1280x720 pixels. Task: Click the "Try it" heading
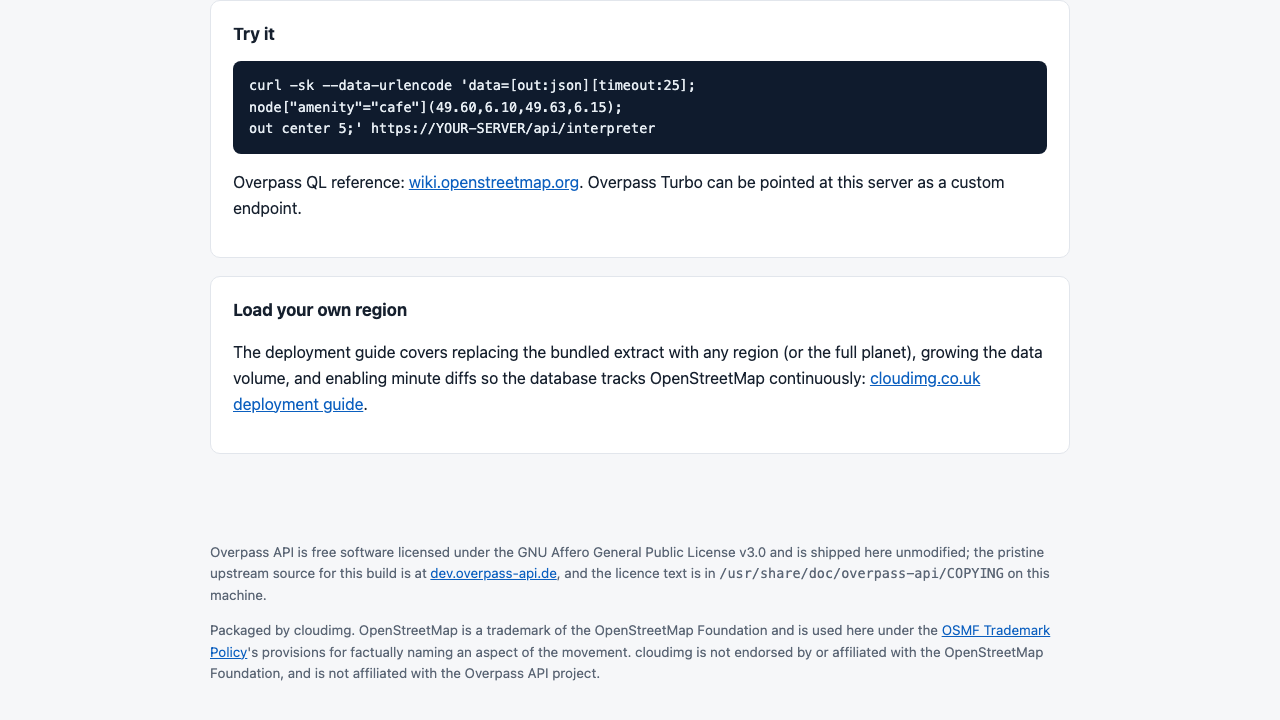click(x=254, y=34)
